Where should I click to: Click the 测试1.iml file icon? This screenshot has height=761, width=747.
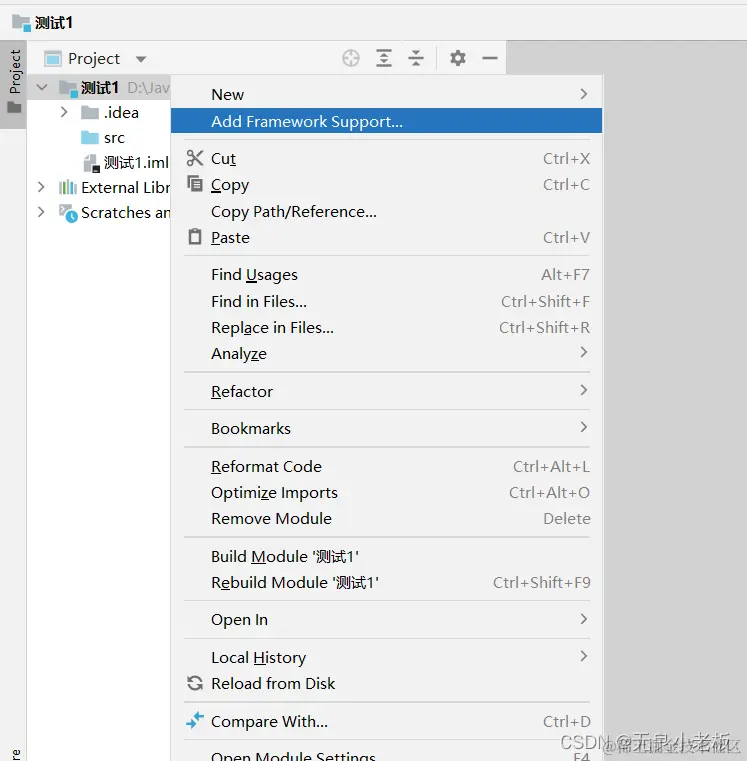click(x=91, y=163)
